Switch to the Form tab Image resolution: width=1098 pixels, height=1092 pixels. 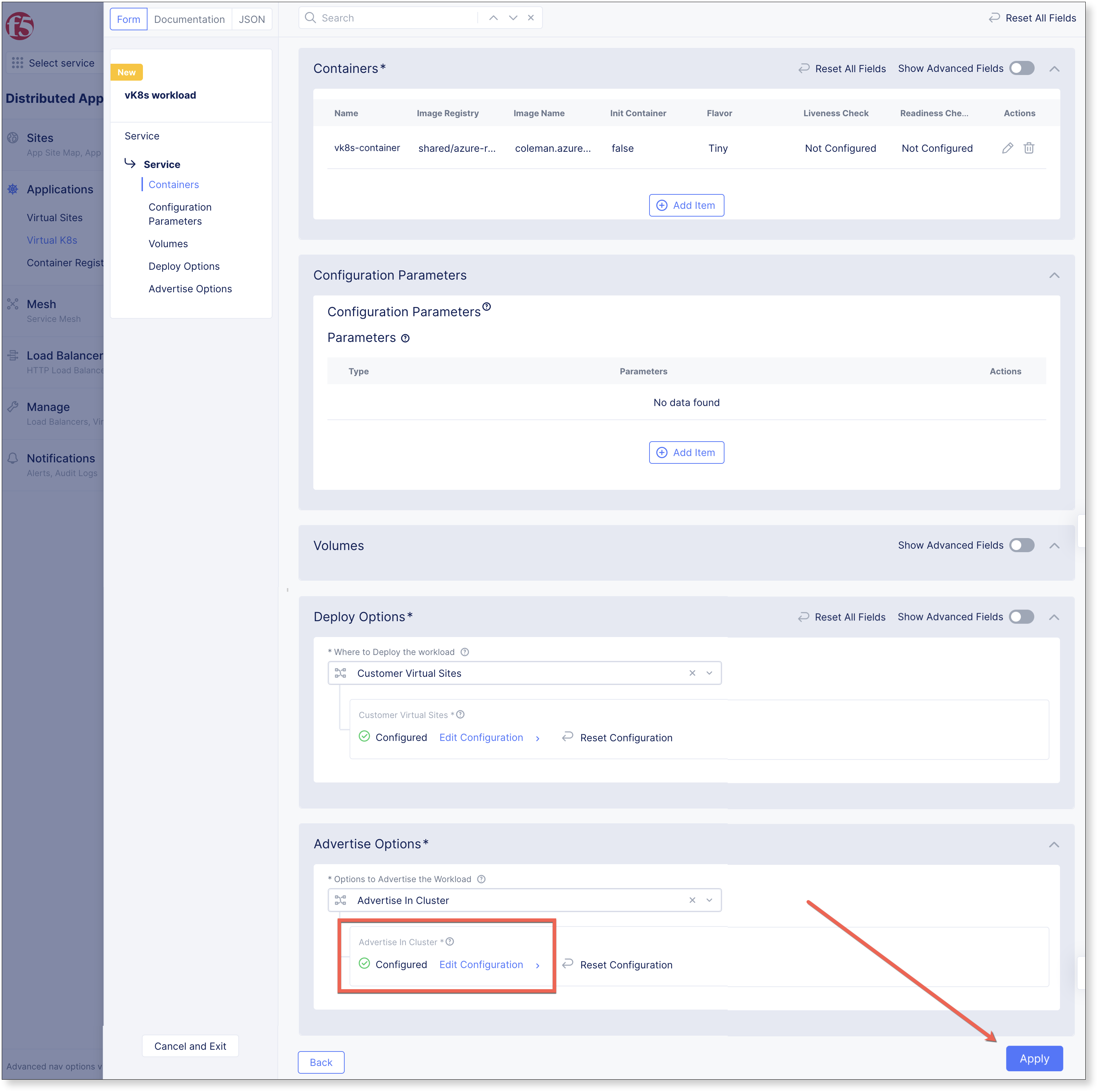128,19
